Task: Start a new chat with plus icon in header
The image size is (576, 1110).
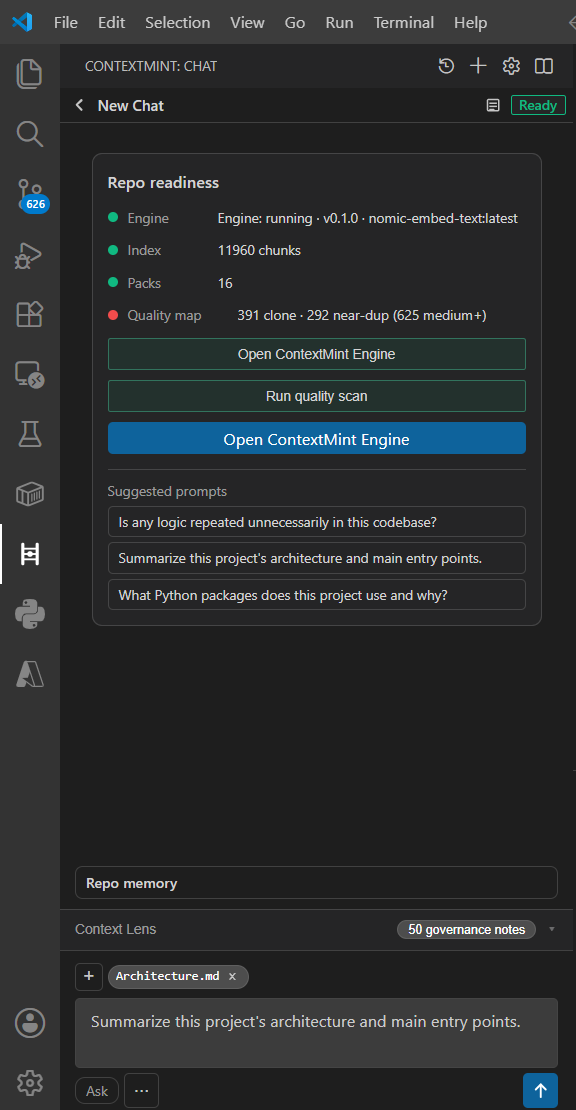Action: point(478,67)
